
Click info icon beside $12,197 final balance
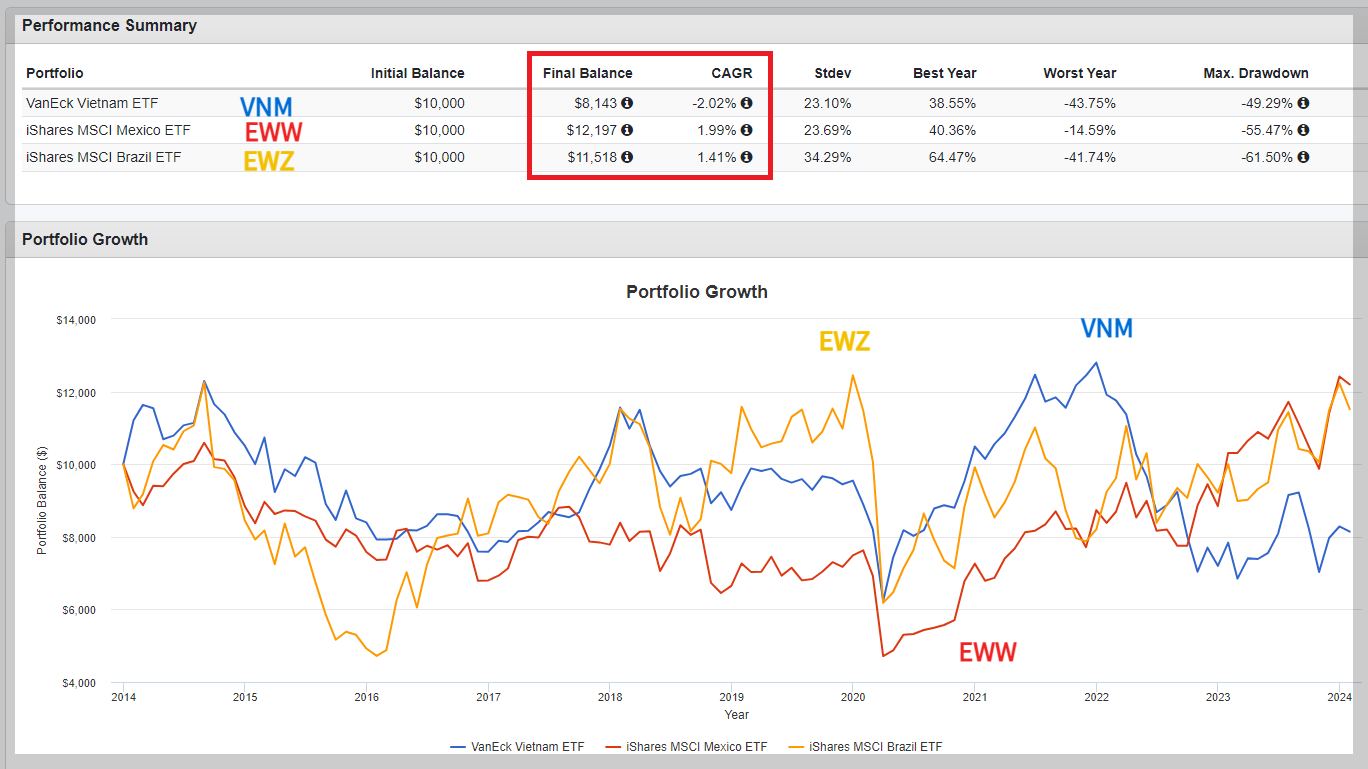(x=627, y=130)
